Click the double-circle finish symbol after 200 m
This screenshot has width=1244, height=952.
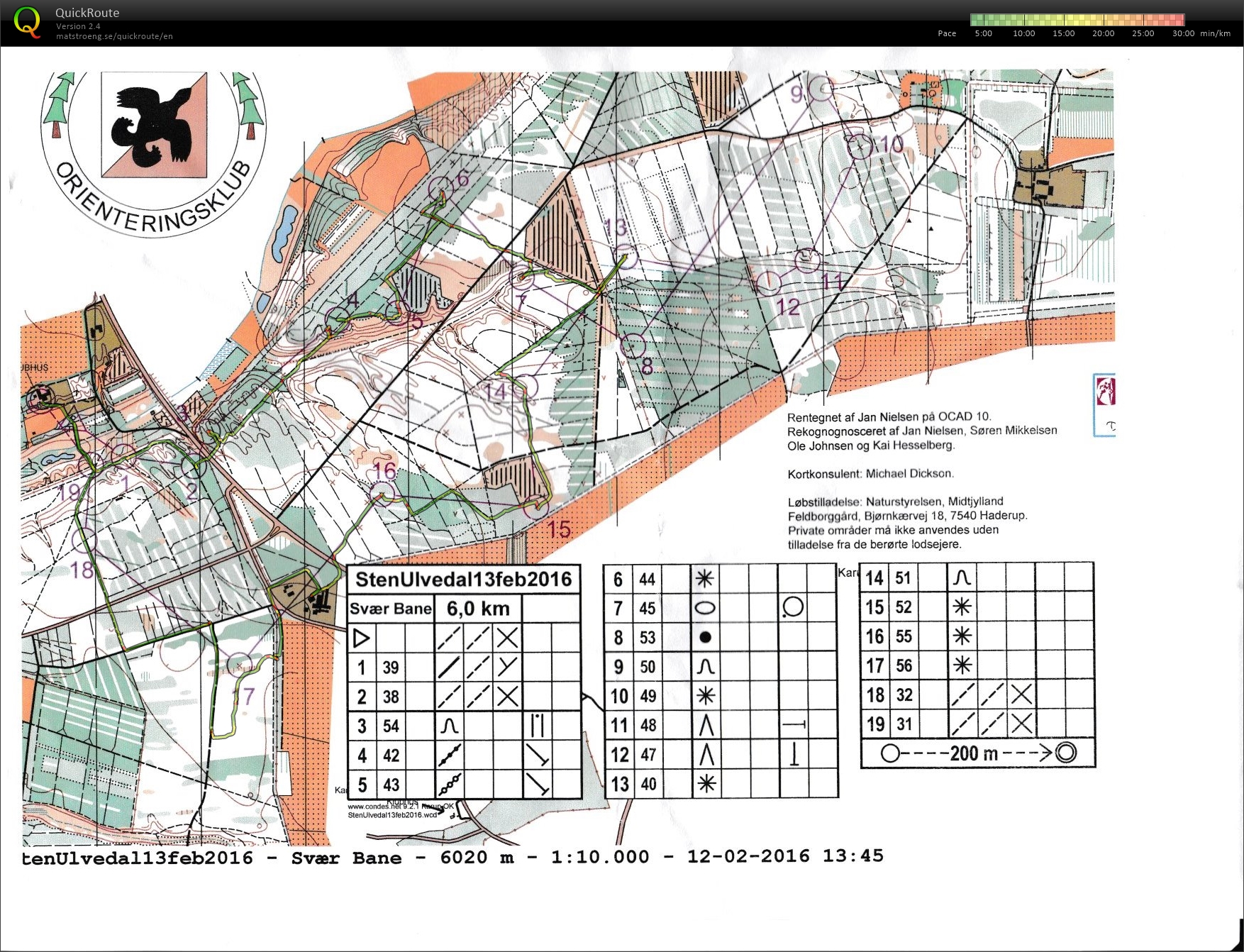[1066, 753]
